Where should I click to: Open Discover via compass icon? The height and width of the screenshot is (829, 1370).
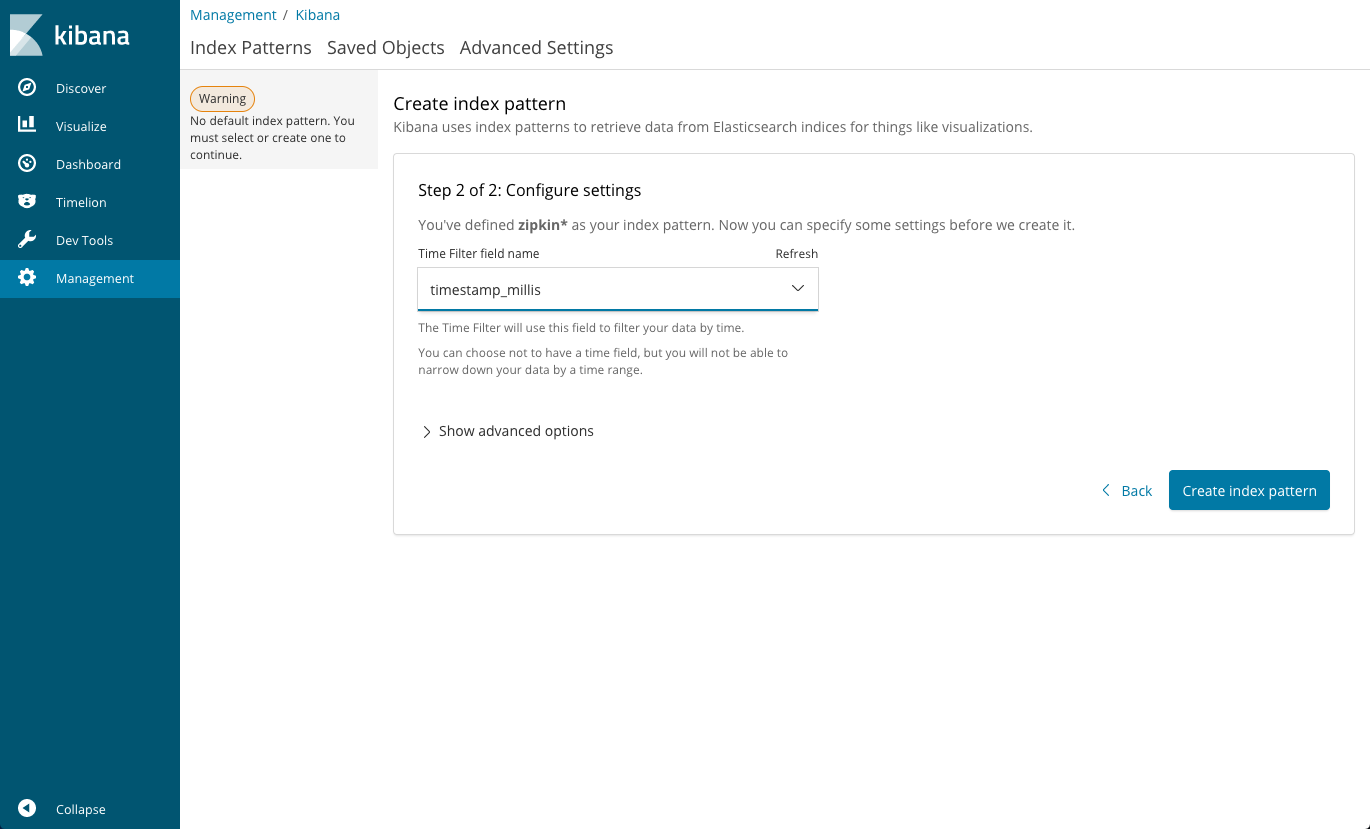pos(27,88)
